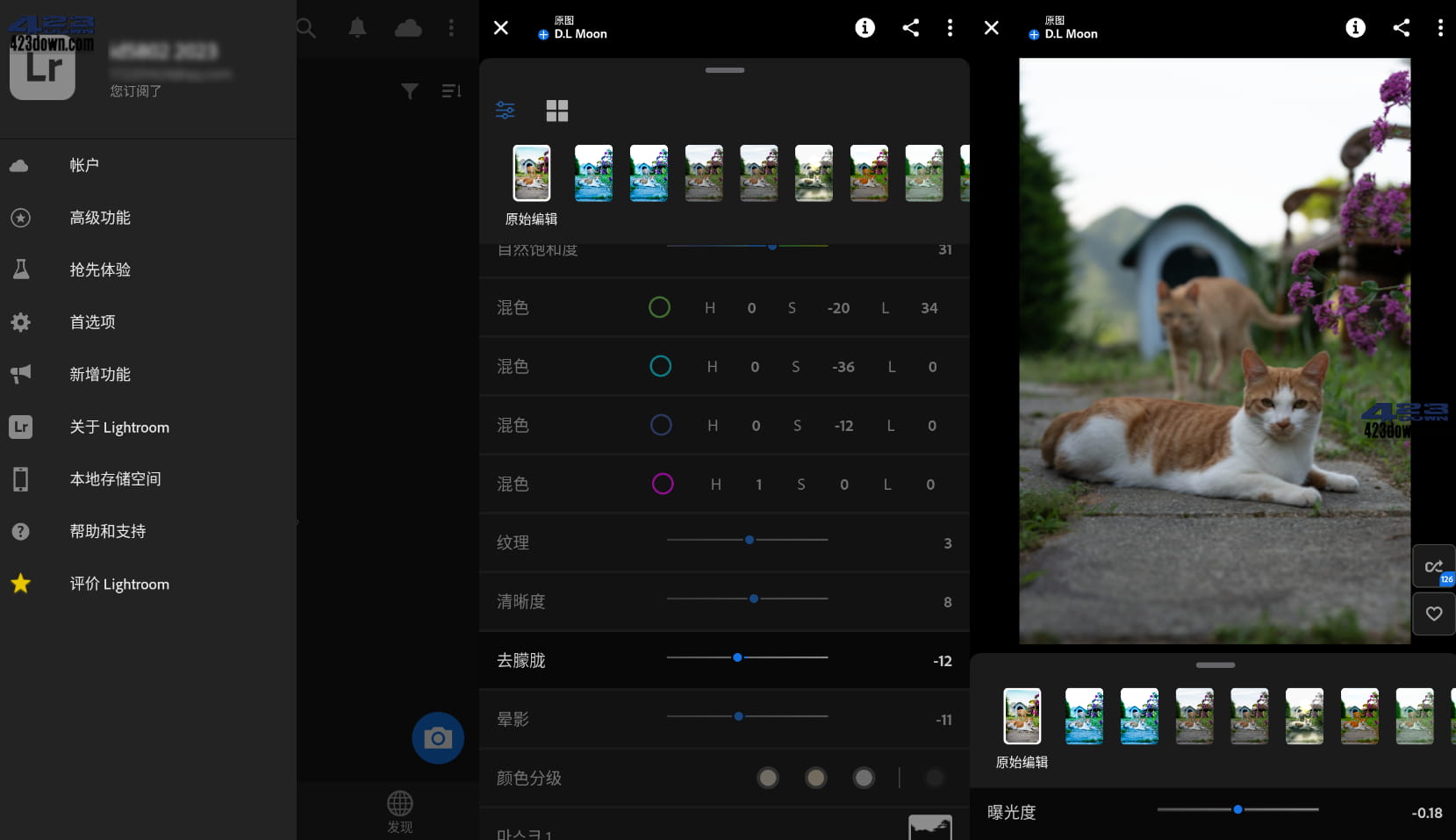Open notifications via the bell icon
Screen dimensions: 1456x840
pos(357,28)
